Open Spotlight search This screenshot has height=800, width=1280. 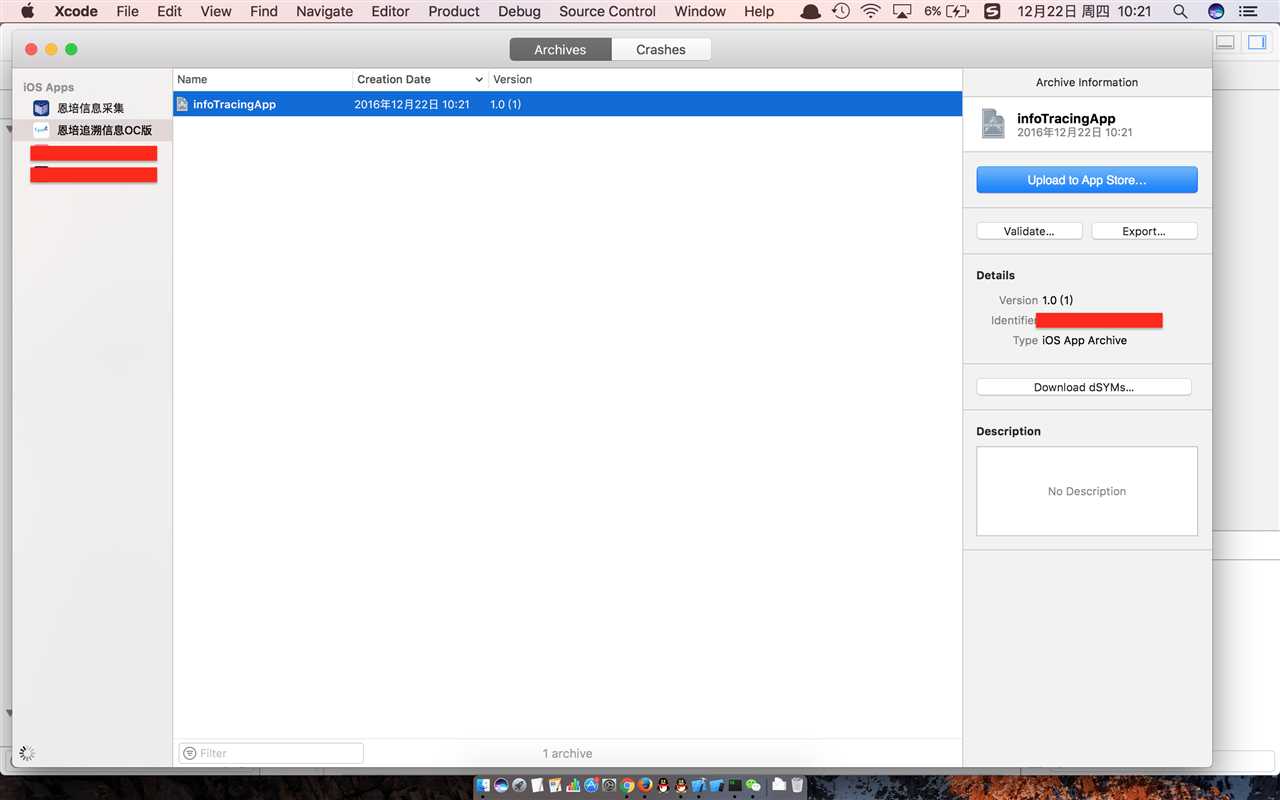click(1180, 11)
